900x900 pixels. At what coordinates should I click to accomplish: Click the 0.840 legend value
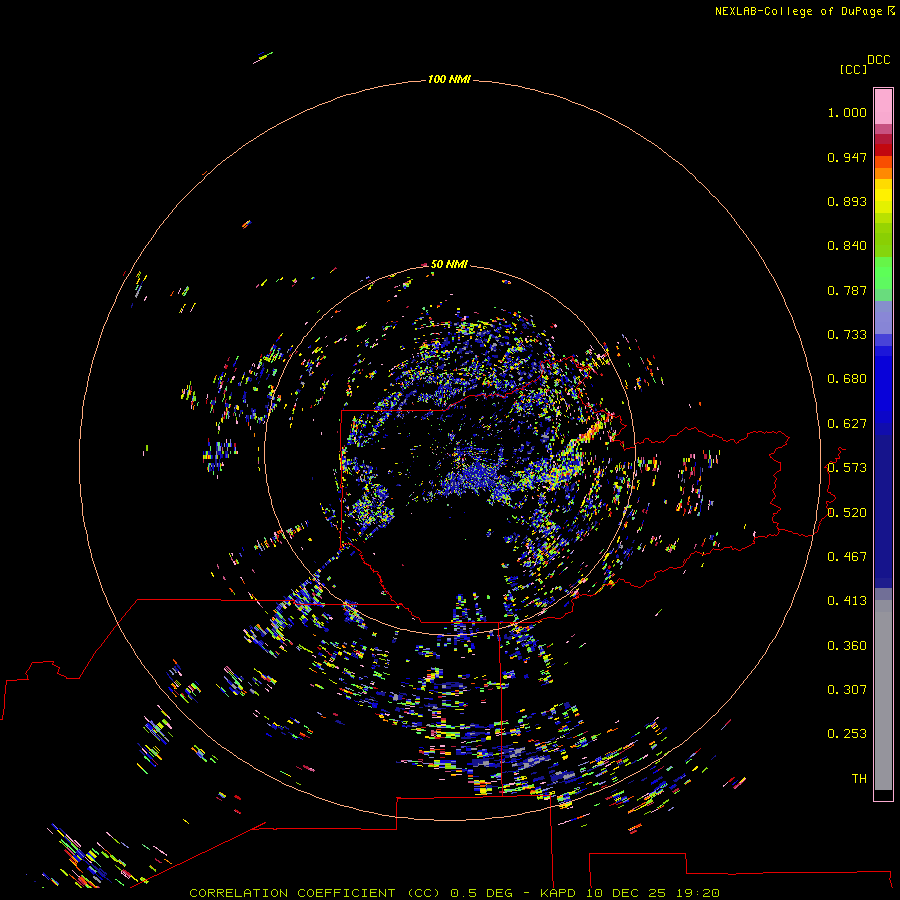click(847, 246)
